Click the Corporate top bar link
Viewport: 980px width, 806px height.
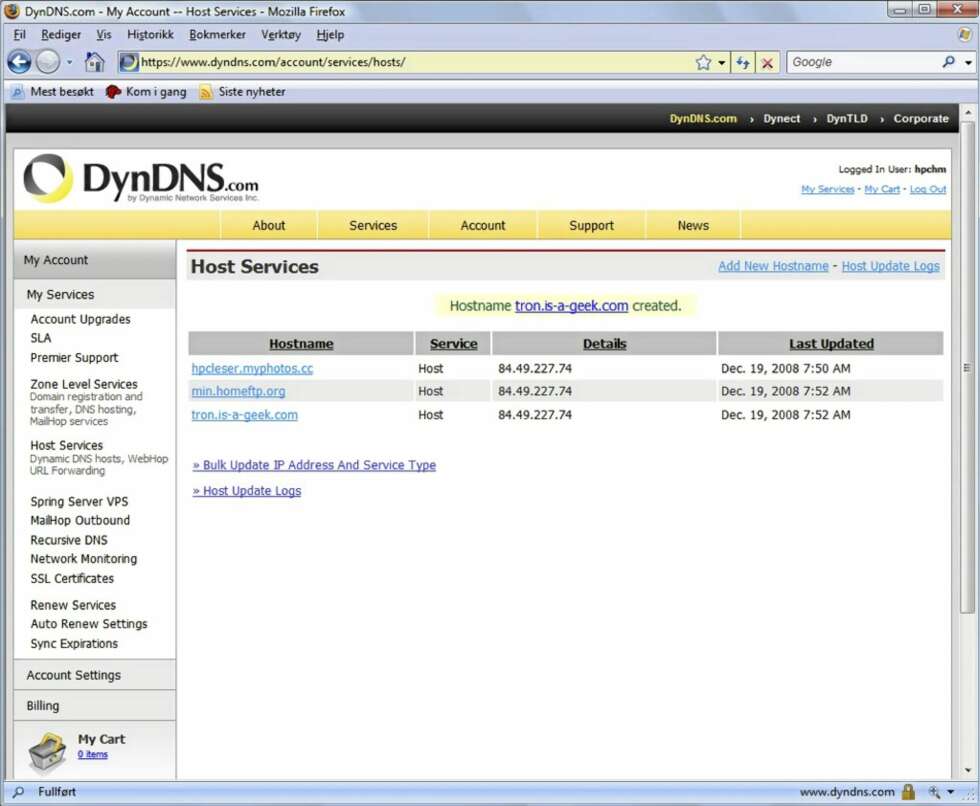coord(921,119)
